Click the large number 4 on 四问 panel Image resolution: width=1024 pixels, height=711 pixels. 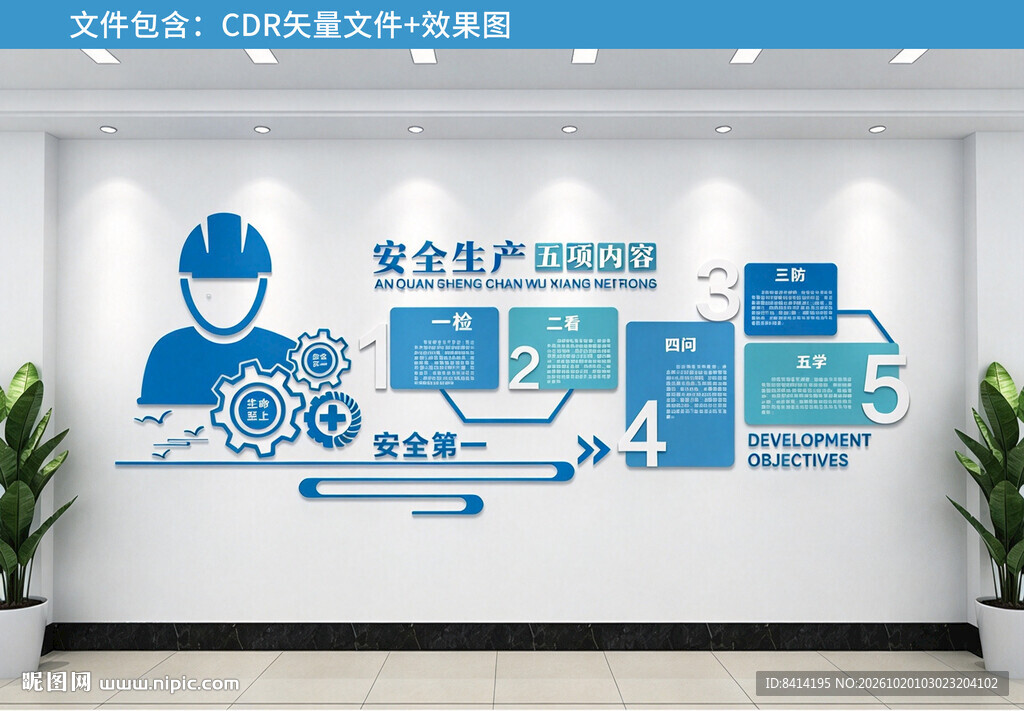point(642,433)
